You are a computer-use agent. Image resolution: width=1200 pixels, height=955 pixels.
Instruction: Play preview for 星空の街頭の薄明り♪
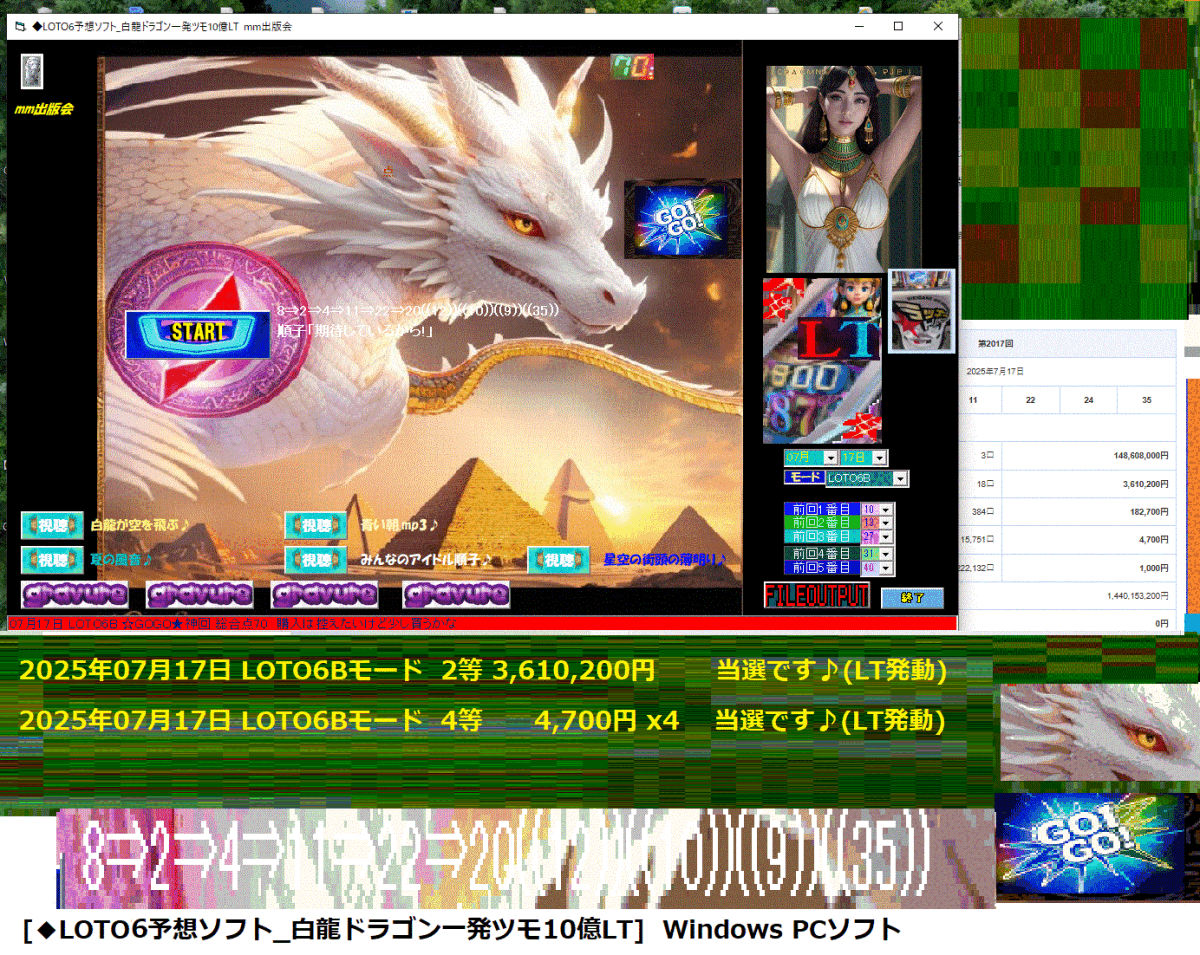559,559
